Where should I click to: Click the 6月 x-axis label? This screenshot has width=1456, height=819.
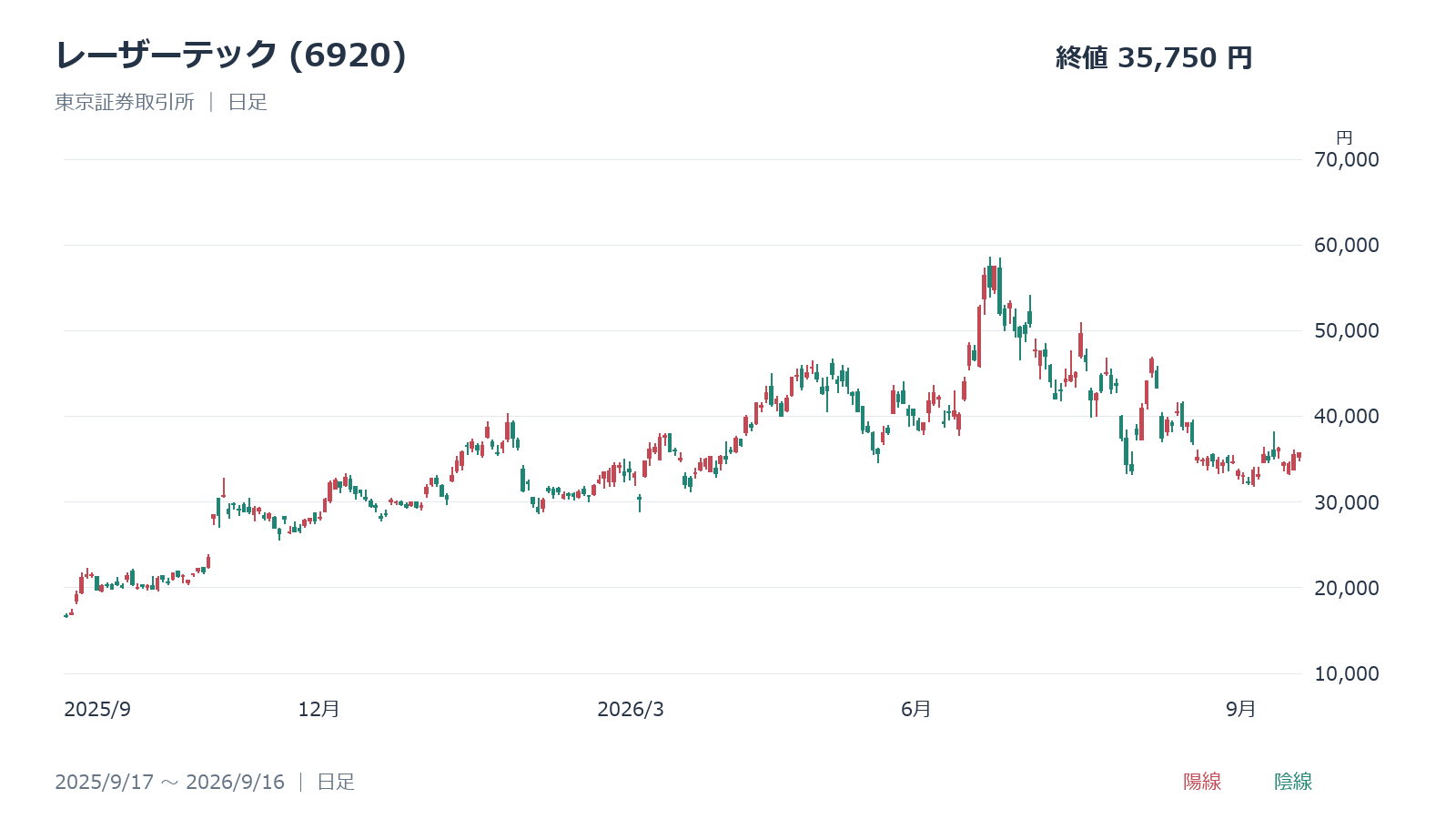pyautogui.click(x=916, y=709)
